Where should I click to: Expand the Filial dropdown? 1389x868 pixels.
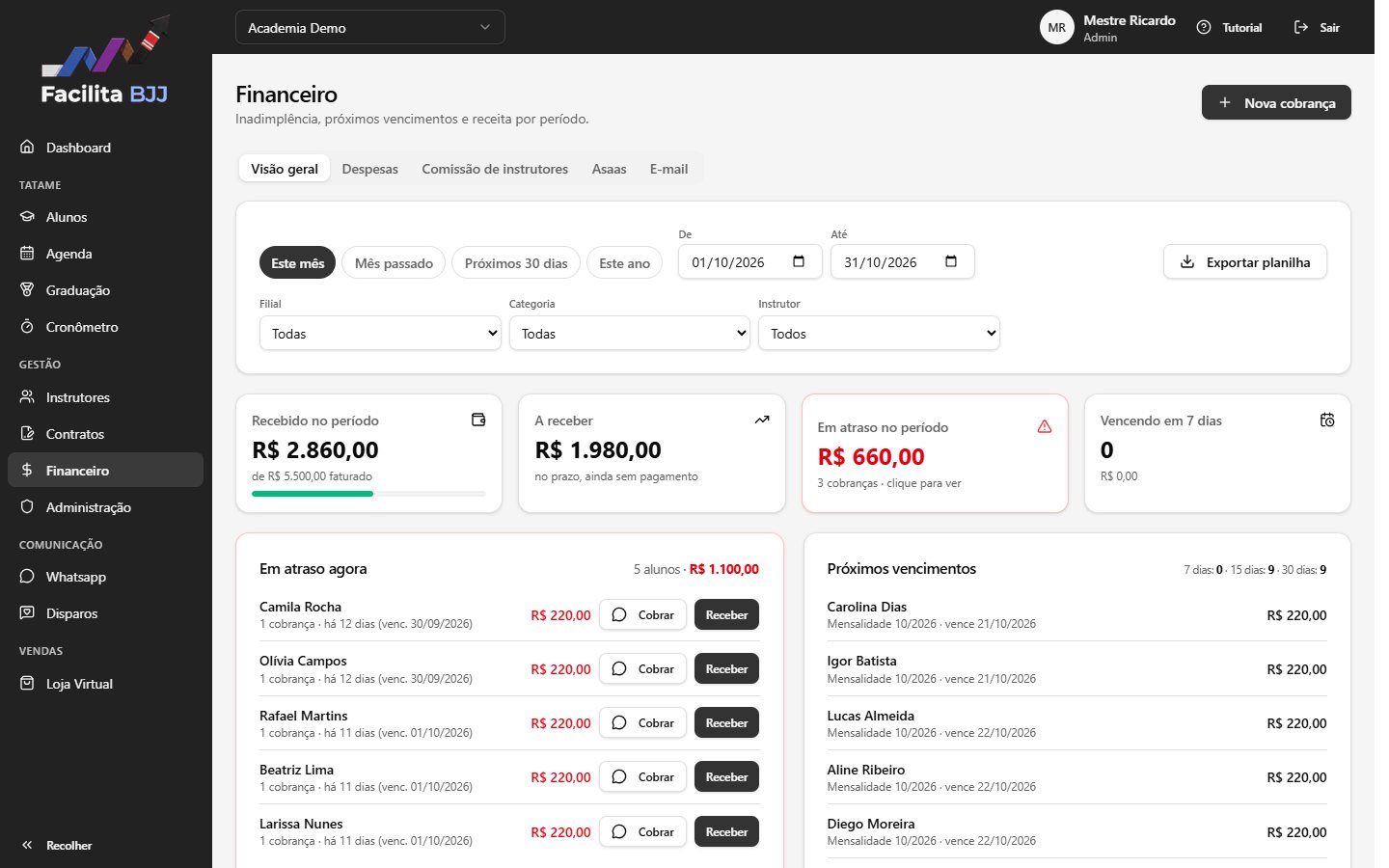(380, 334)
